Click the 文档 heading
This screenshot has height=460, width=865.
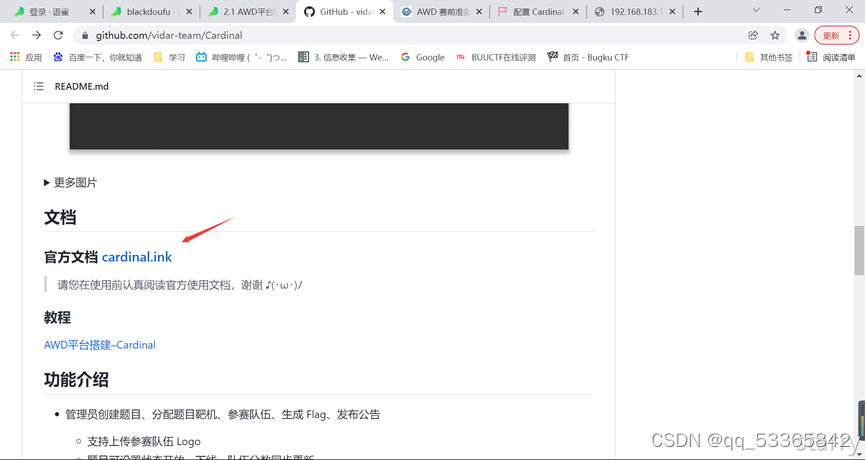click(x=60, y=217)
